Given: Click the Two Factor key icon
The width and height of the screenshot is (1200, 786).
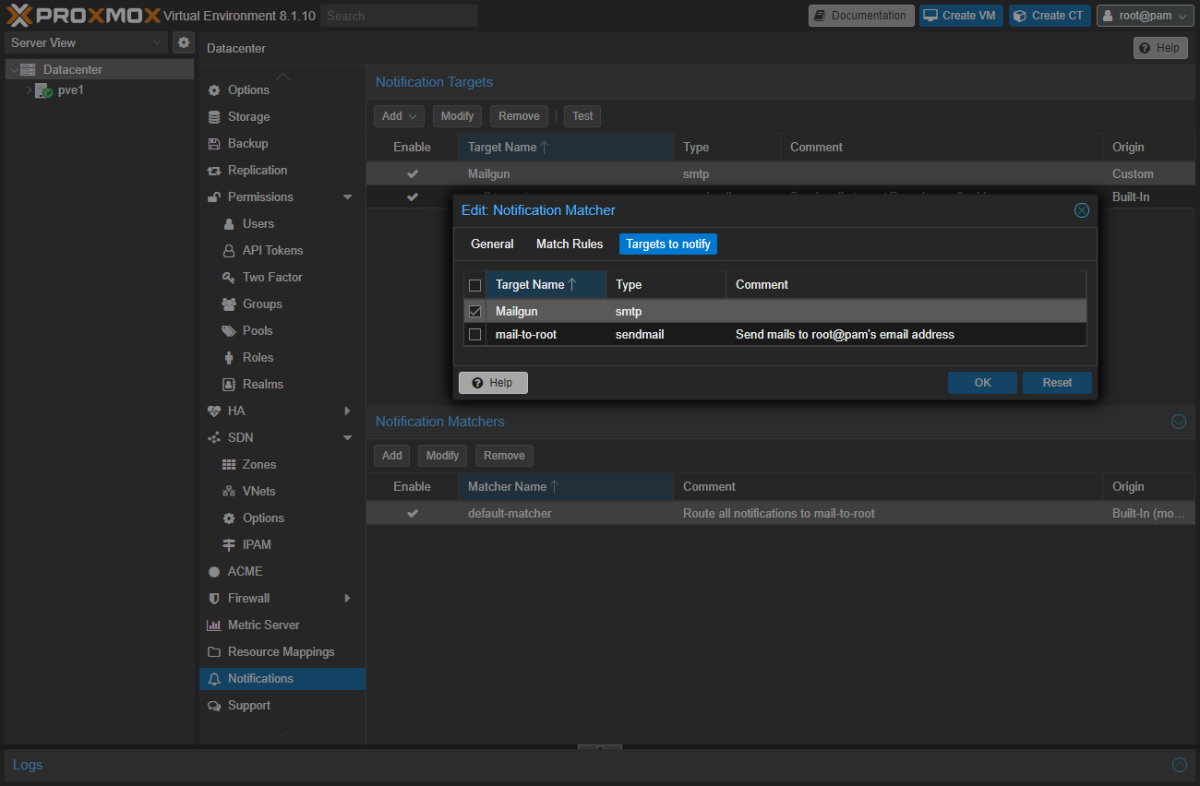Looking at the screenshot, I should [x=229, y=277].
